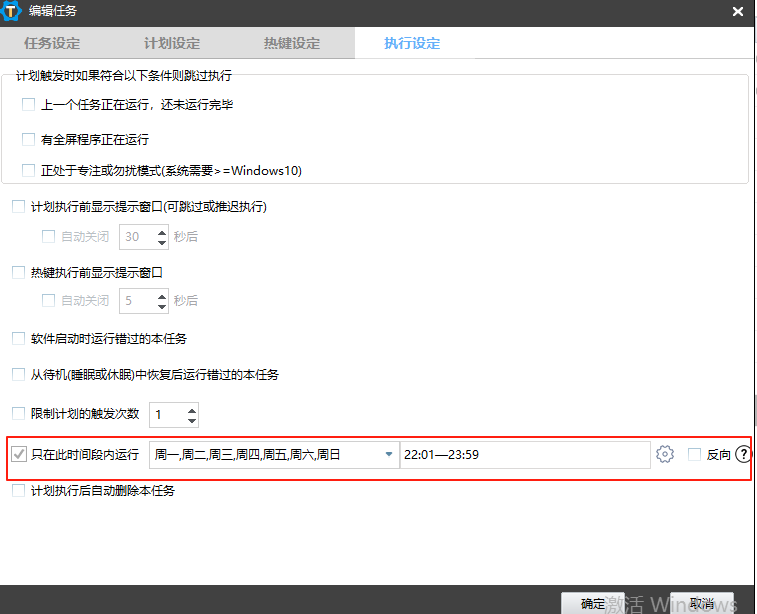The image size is (757, 614).
Task: Click the gear icon beside time range
Action: (665, 455)
